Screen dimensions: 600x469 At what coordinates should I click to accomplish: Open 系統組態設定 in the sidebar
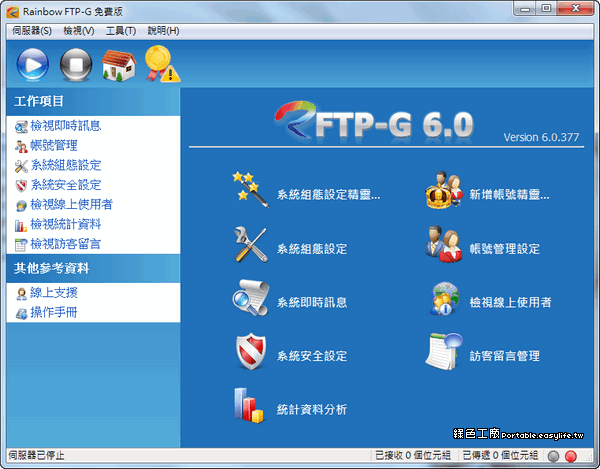click(x=66, y=165)
